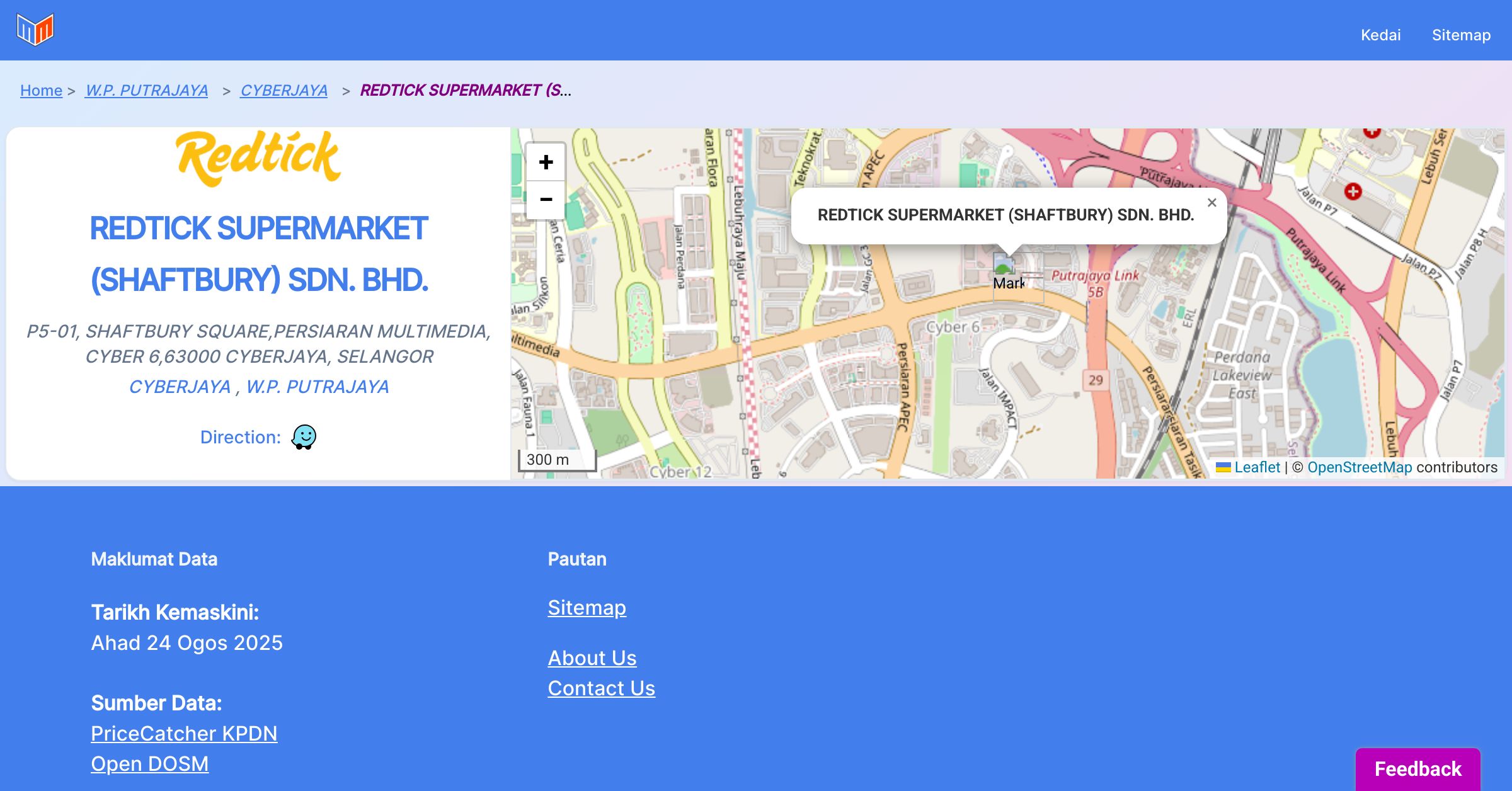Click the Leaflet attribution link

[1256, 467]
